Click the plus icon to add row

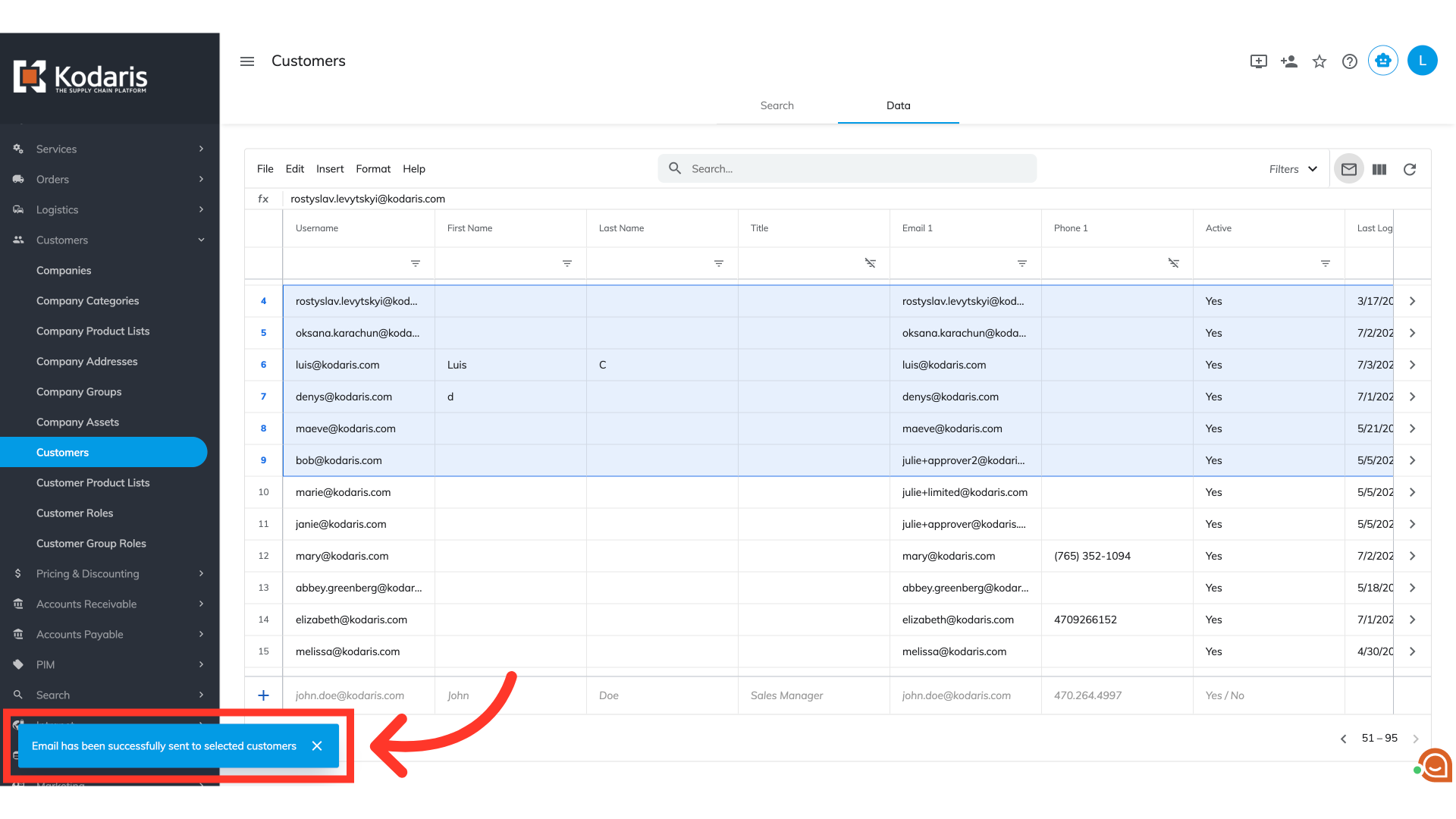[x=263, y=695]
